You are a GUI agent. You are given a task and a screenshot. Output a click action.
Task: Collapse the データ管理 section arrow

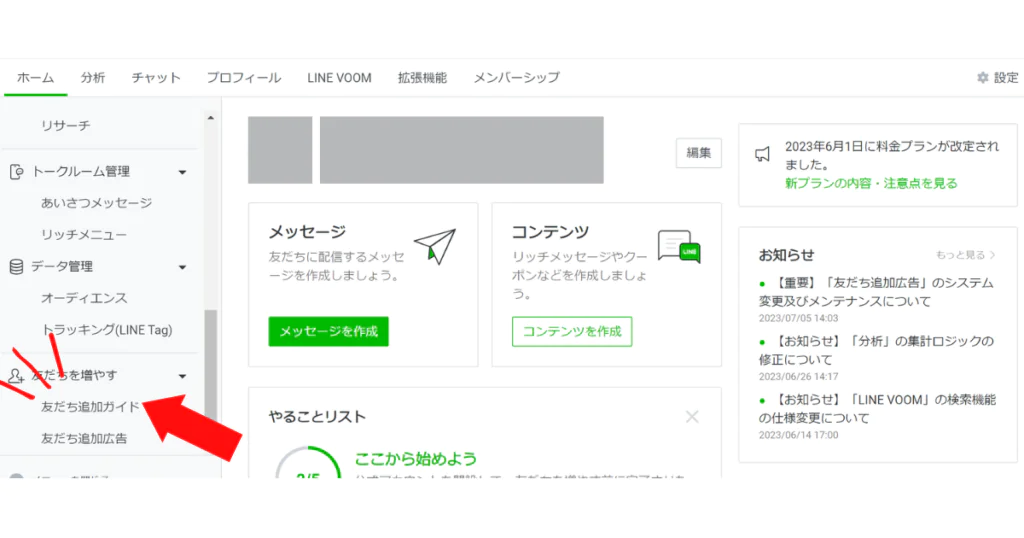[x=182, y=267]
